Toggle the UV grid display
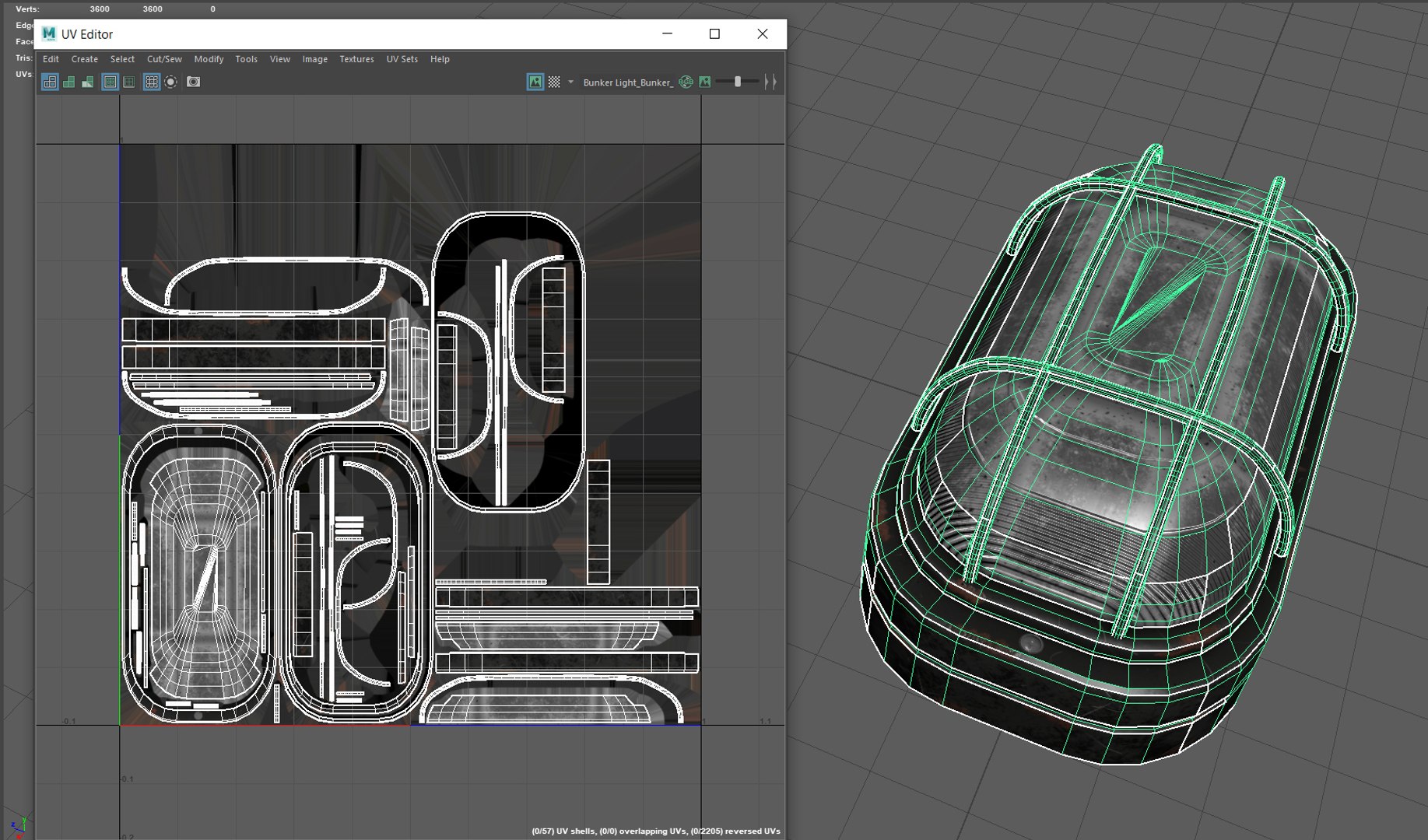 click(152, 82)
